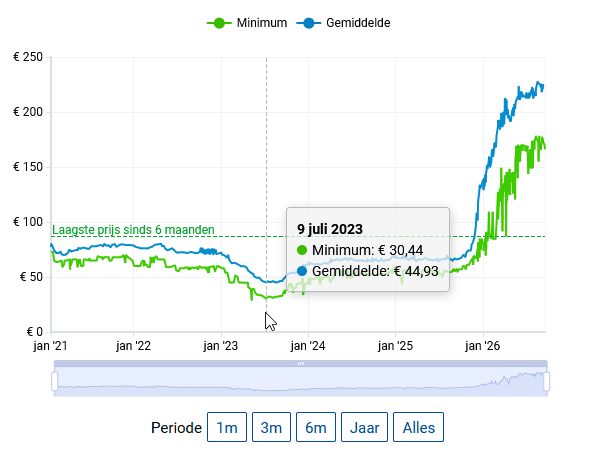
Task: Click the jan '21 axis label
Action: 51,346
